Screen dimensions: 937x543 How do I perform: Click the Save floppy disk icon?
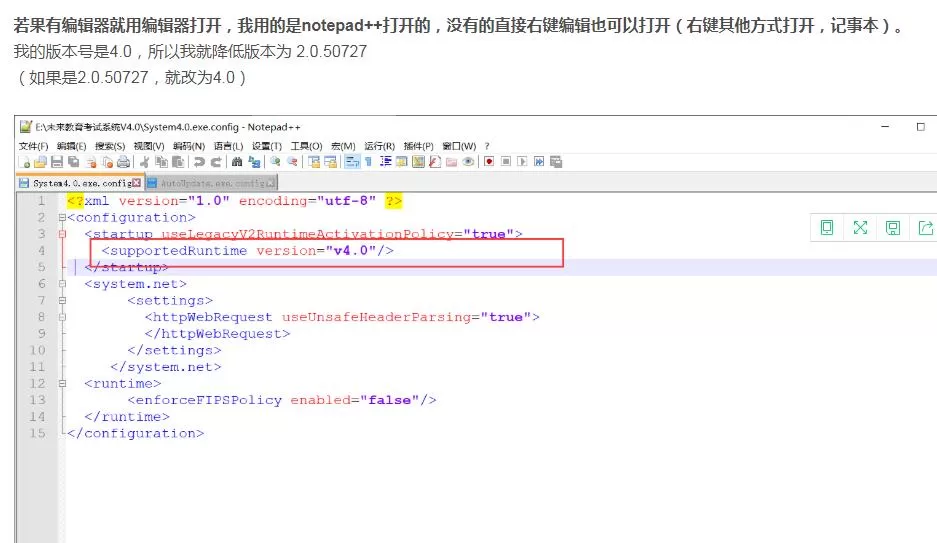[57, 162]
